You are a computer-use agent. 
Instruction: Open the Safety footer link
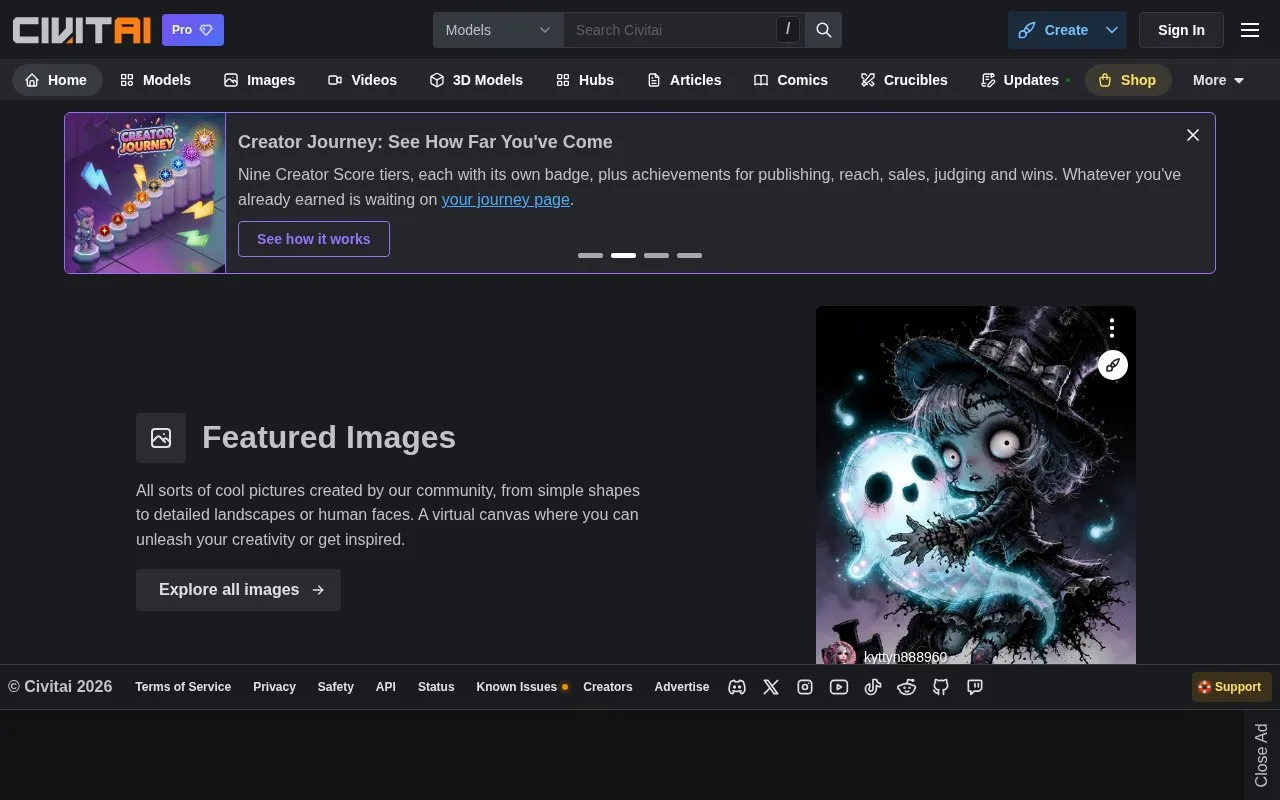(x=336, y=687)
